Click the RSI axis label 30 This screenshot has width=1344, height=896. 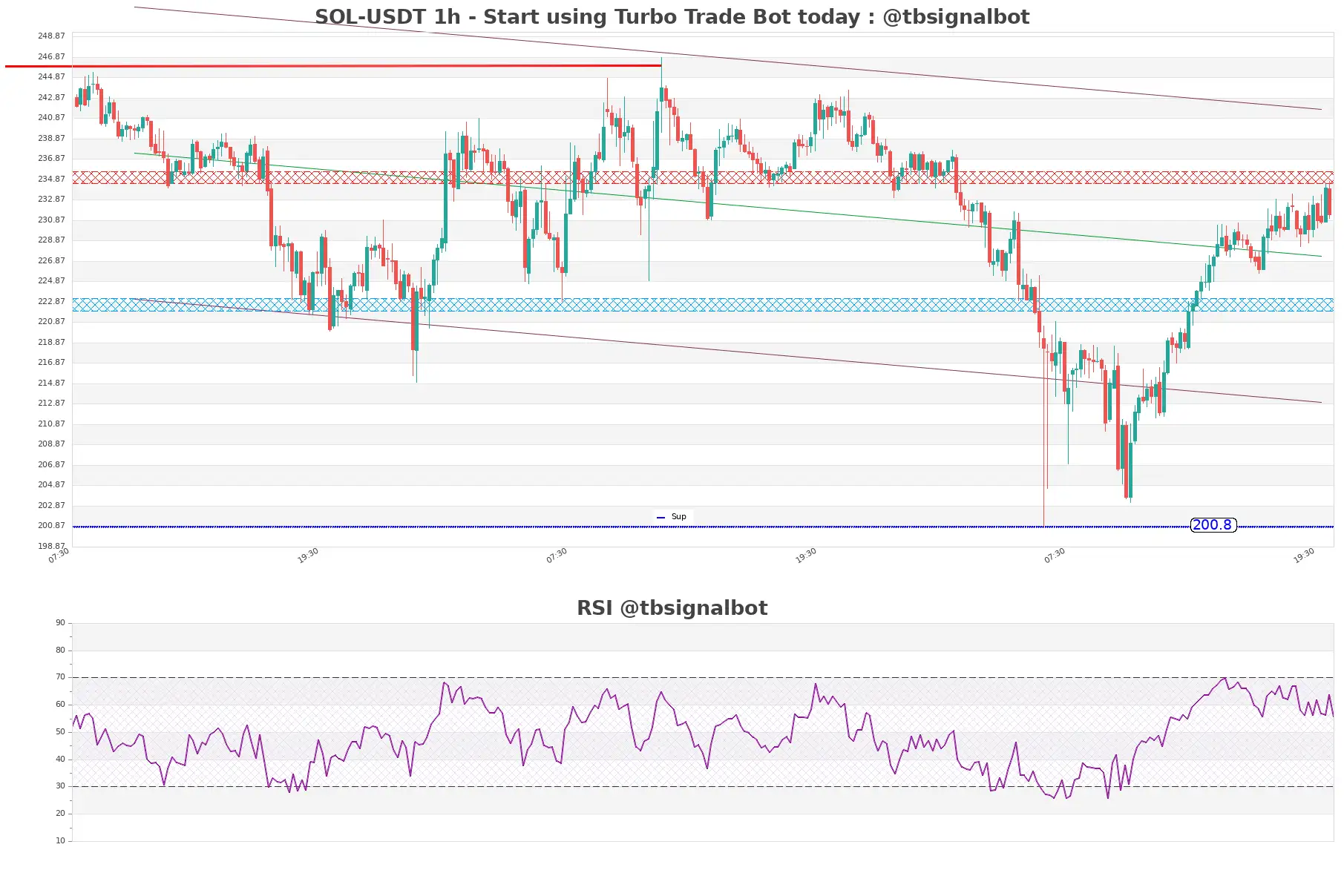click(60, 785)
